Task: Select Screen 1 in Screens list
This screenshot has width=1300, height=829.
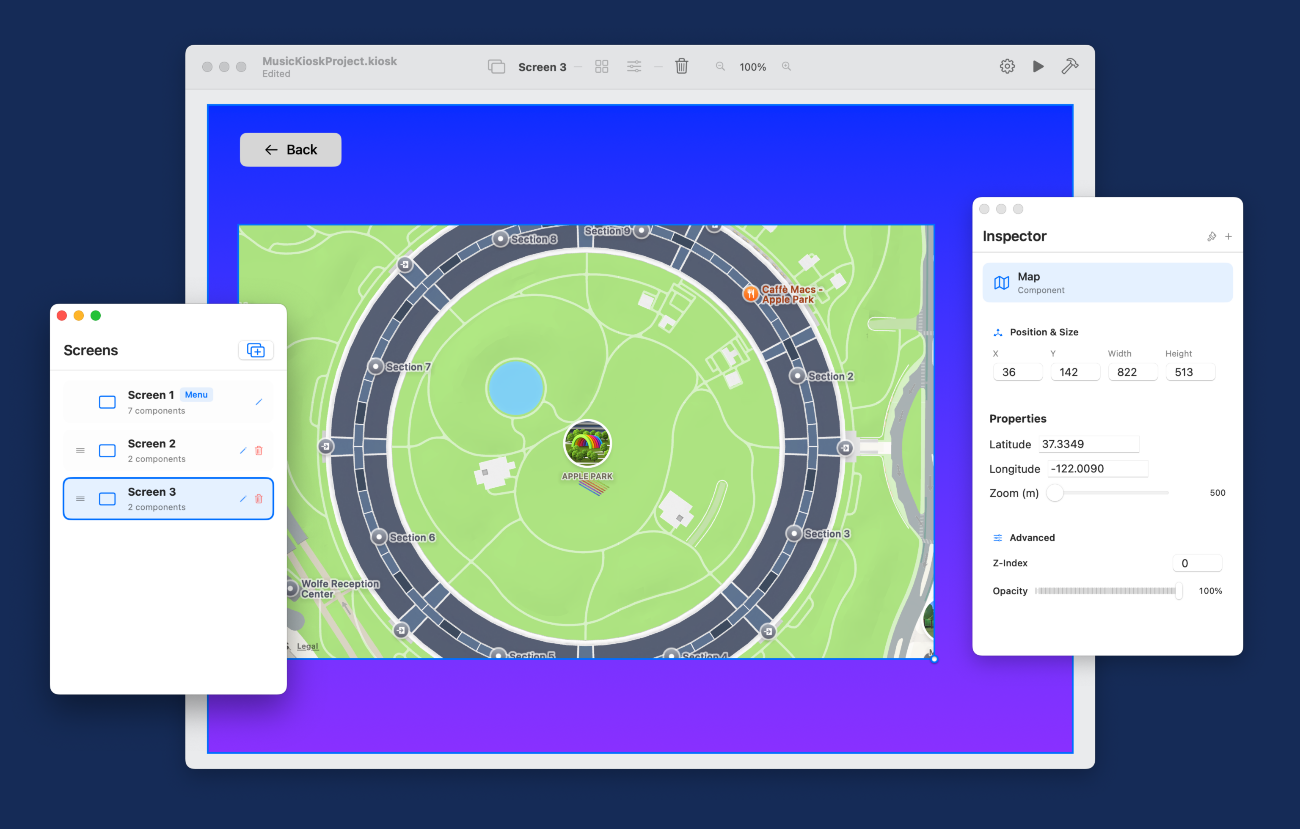Action: (168, 402)
